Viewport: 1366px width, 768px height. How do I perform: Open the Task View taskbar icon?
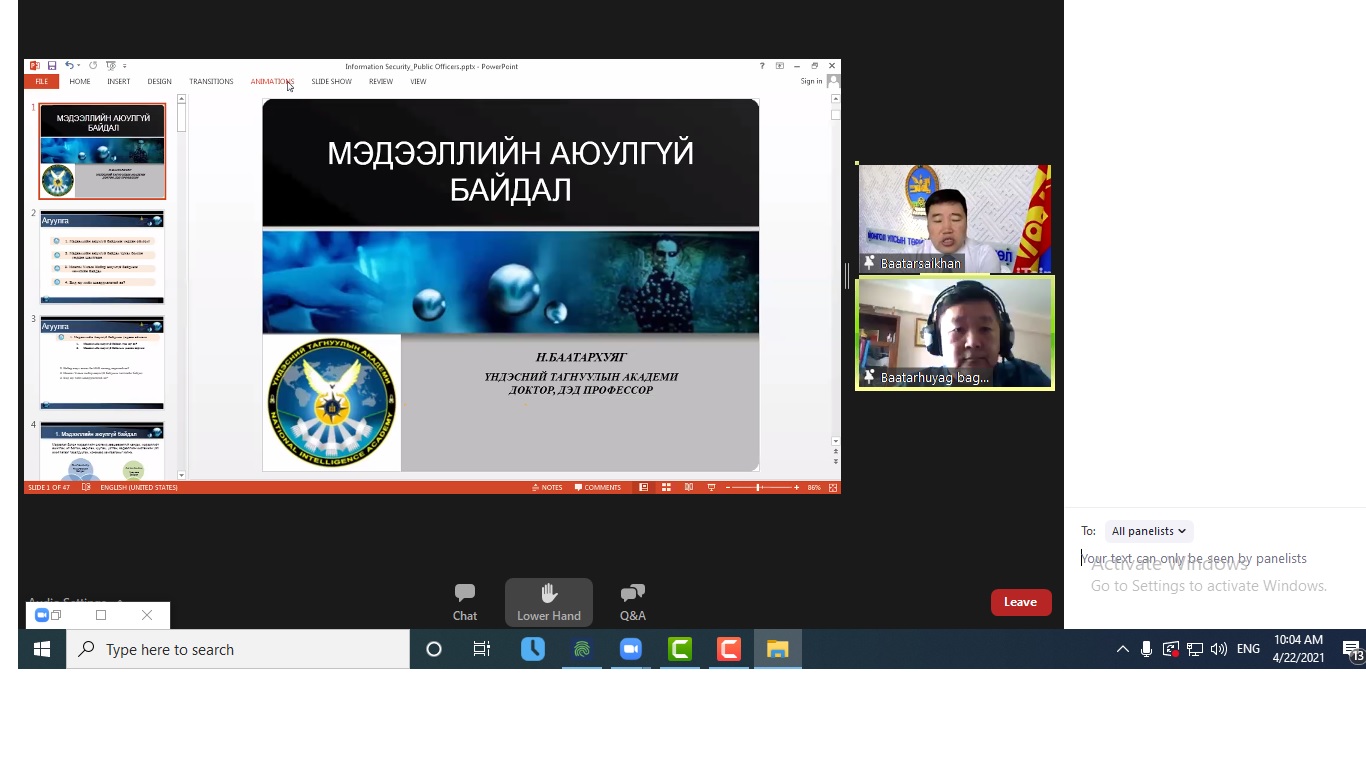point(481,649)
